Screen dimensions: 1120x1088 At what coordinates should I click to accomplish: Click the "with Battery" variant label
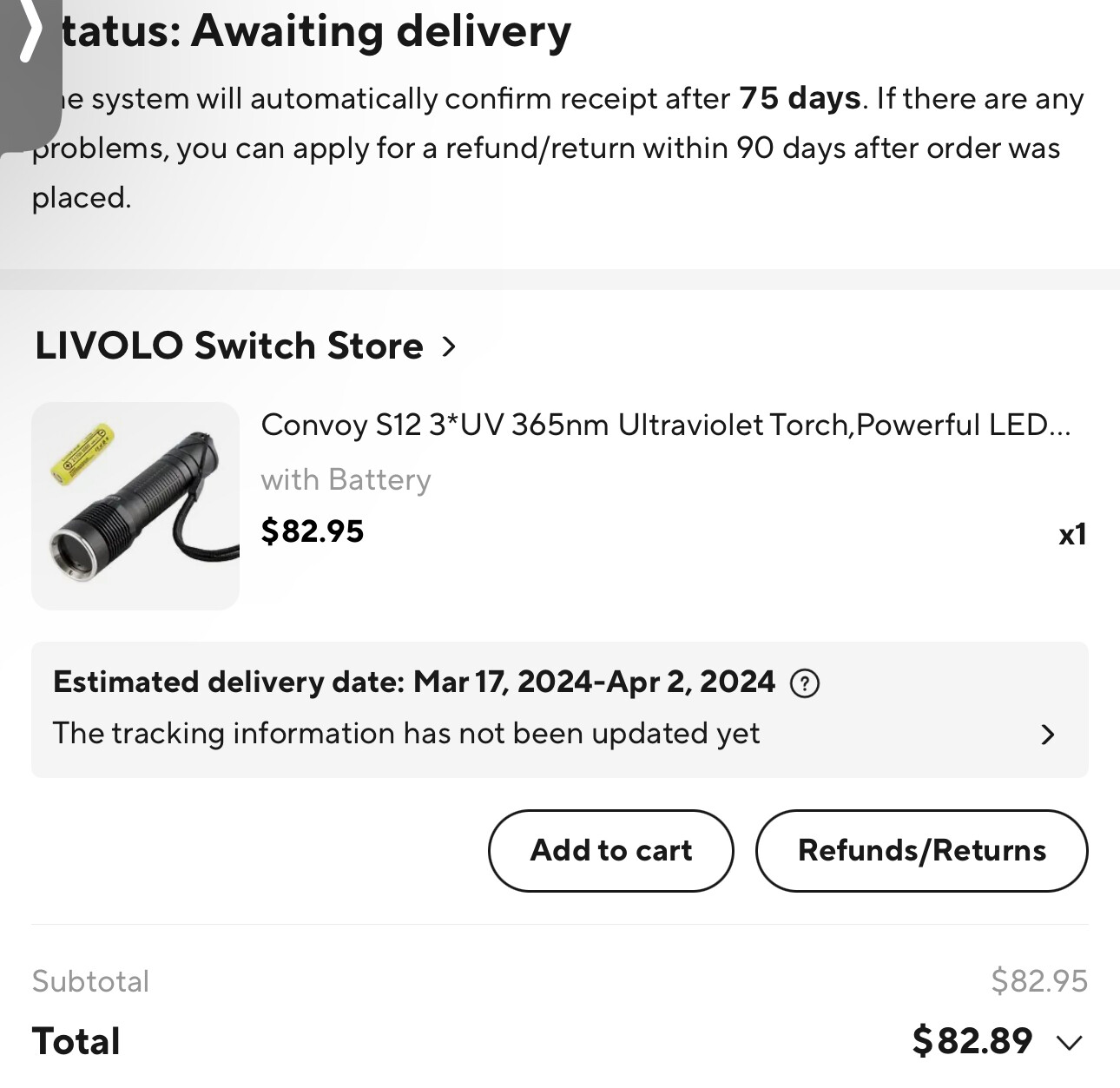pyautogui.click(x=346, y=479)
